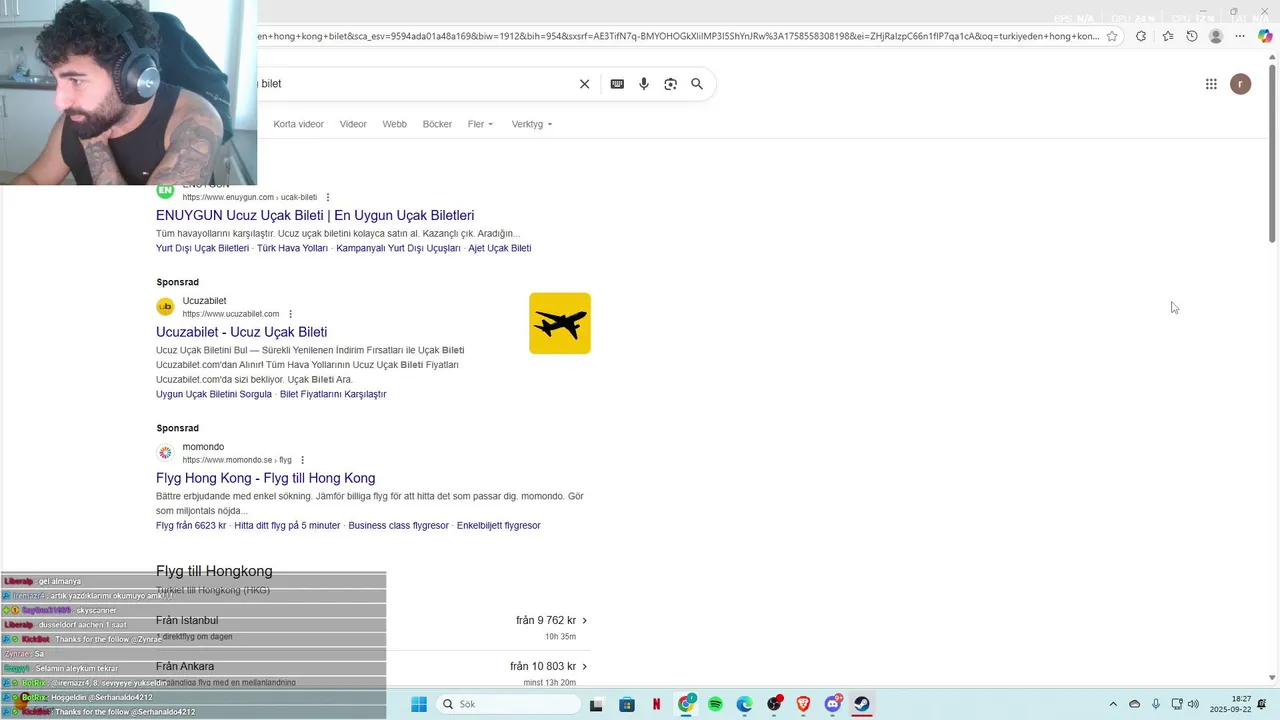
Task: Switch to Webb results tab
Action: 394,124
